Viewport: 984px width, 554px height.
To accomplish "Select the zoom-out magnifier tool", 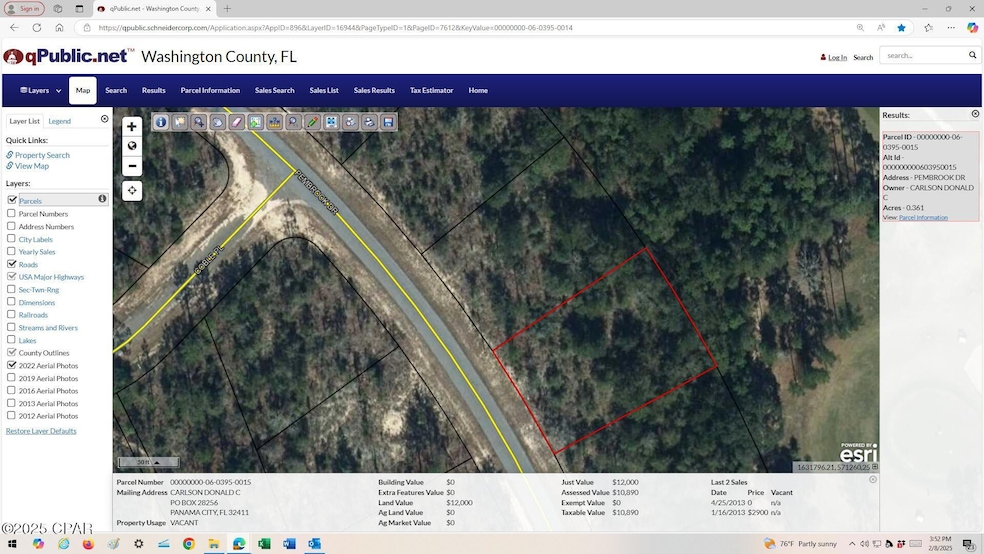I will [x=294, y=122].
